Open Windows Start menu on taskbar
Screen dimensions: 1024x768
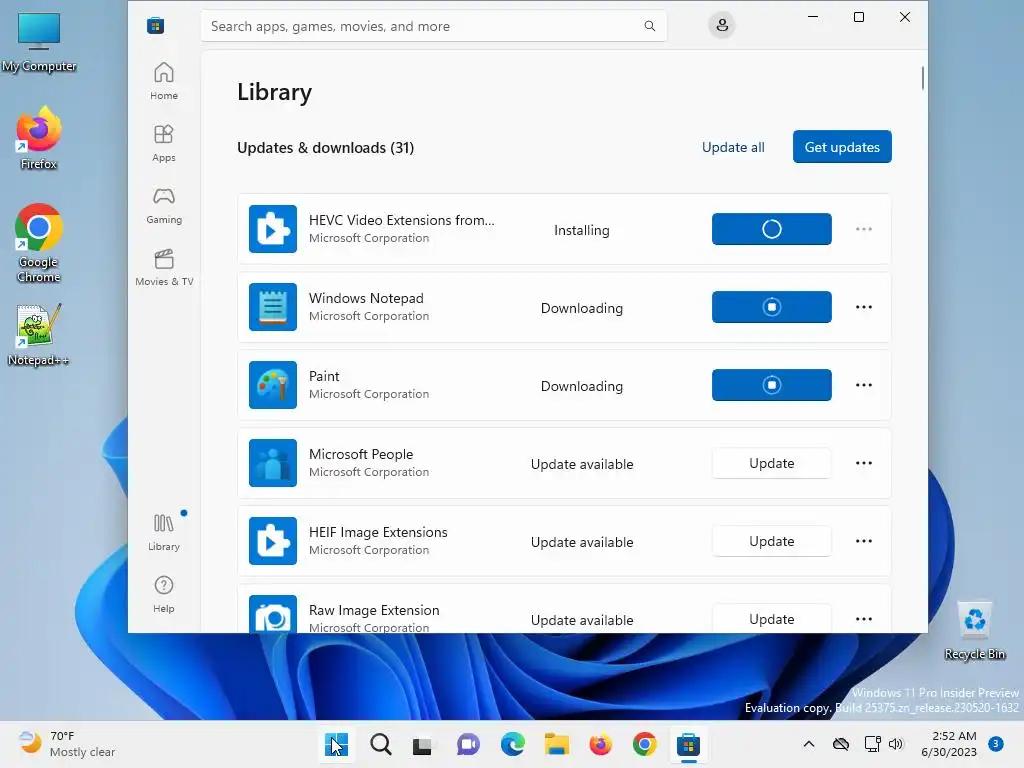[x=336, y=744]
